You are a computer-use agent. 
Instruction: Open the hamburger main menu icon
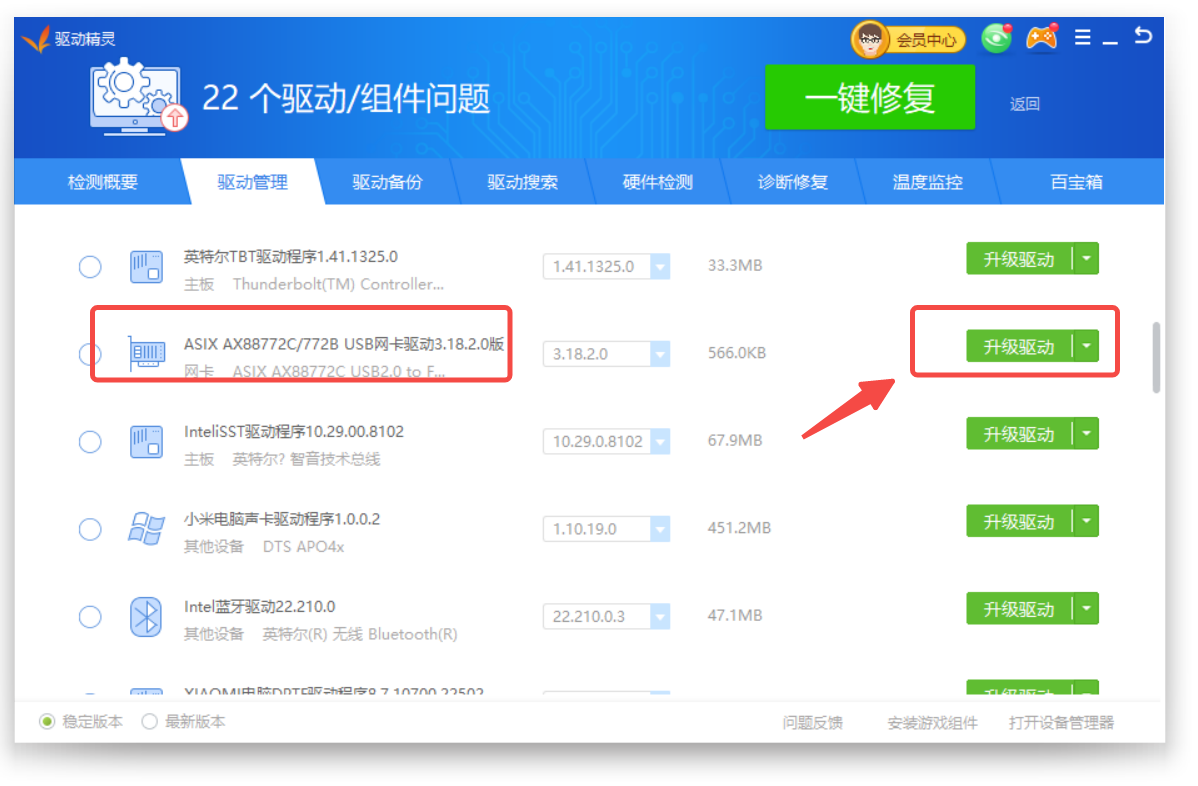(1082, 38)
